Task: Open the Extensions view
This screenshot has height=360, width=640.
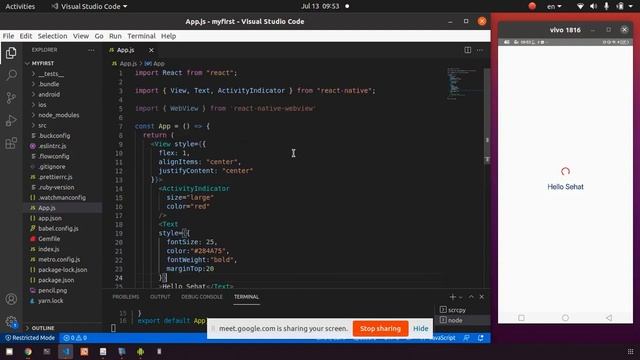Action: pyautogui.click(x=11, y=143)
